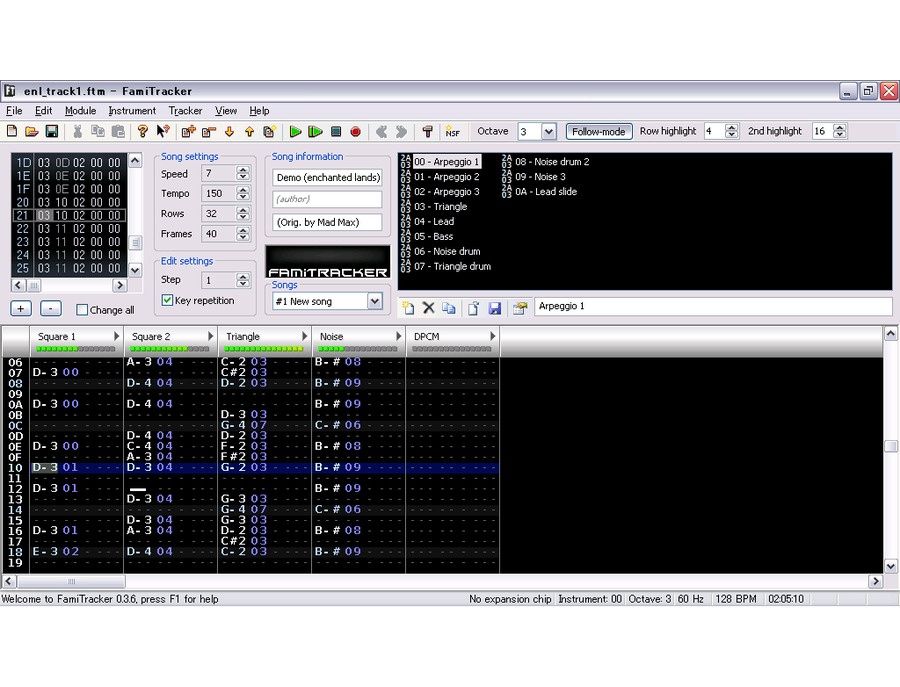Click the pattern editor vertical scrollbar thumb
900x687 pixels.
pyautogui.click(x=890, y=447)
